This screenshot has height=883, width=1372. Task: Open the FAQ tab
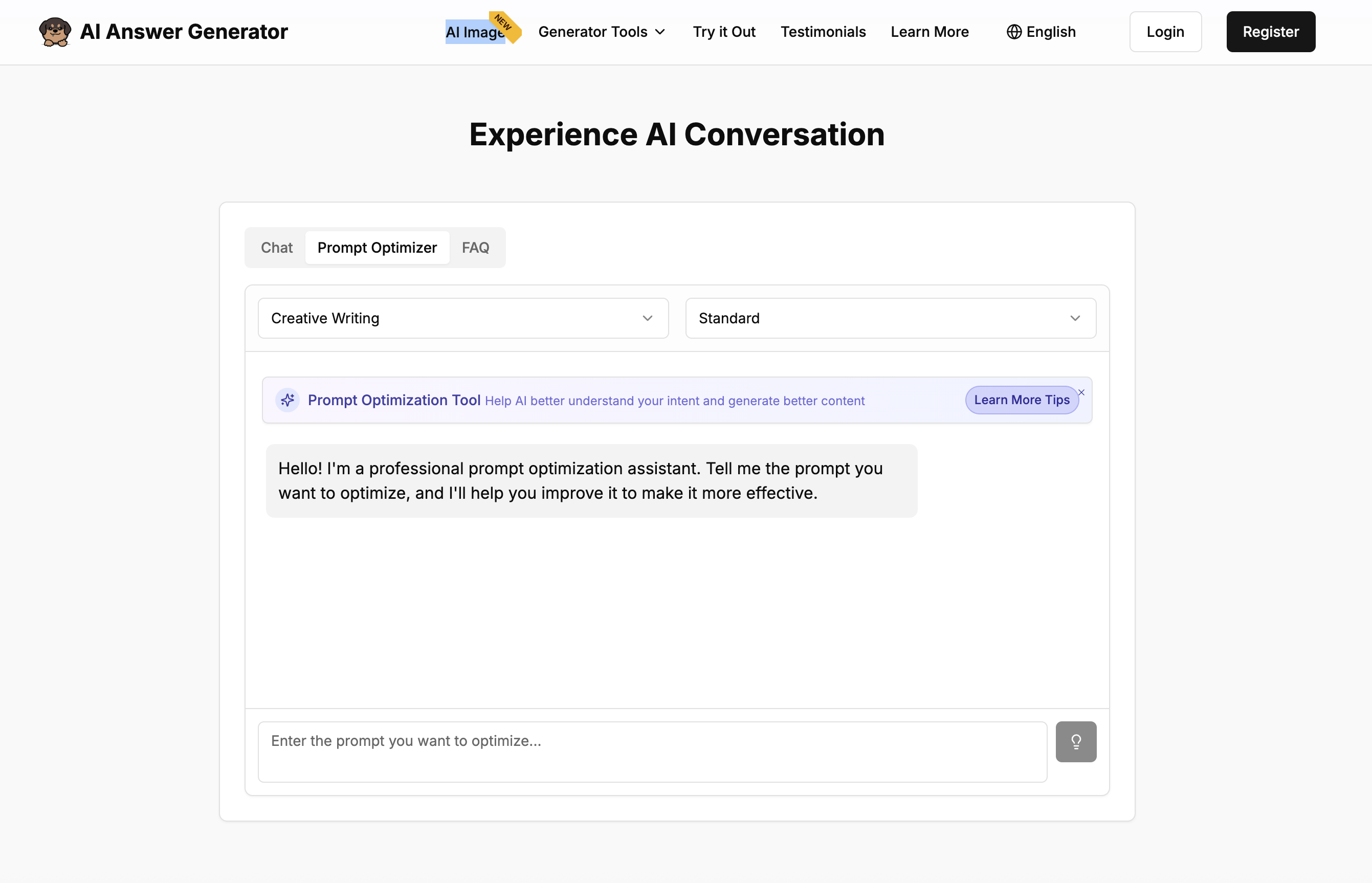(475, 247)
